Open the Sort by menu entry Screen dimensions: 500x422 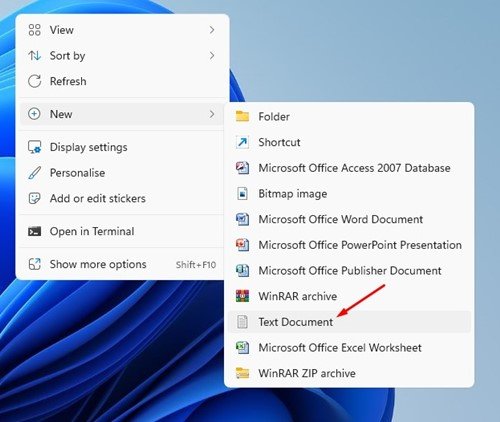coord(122,56)
